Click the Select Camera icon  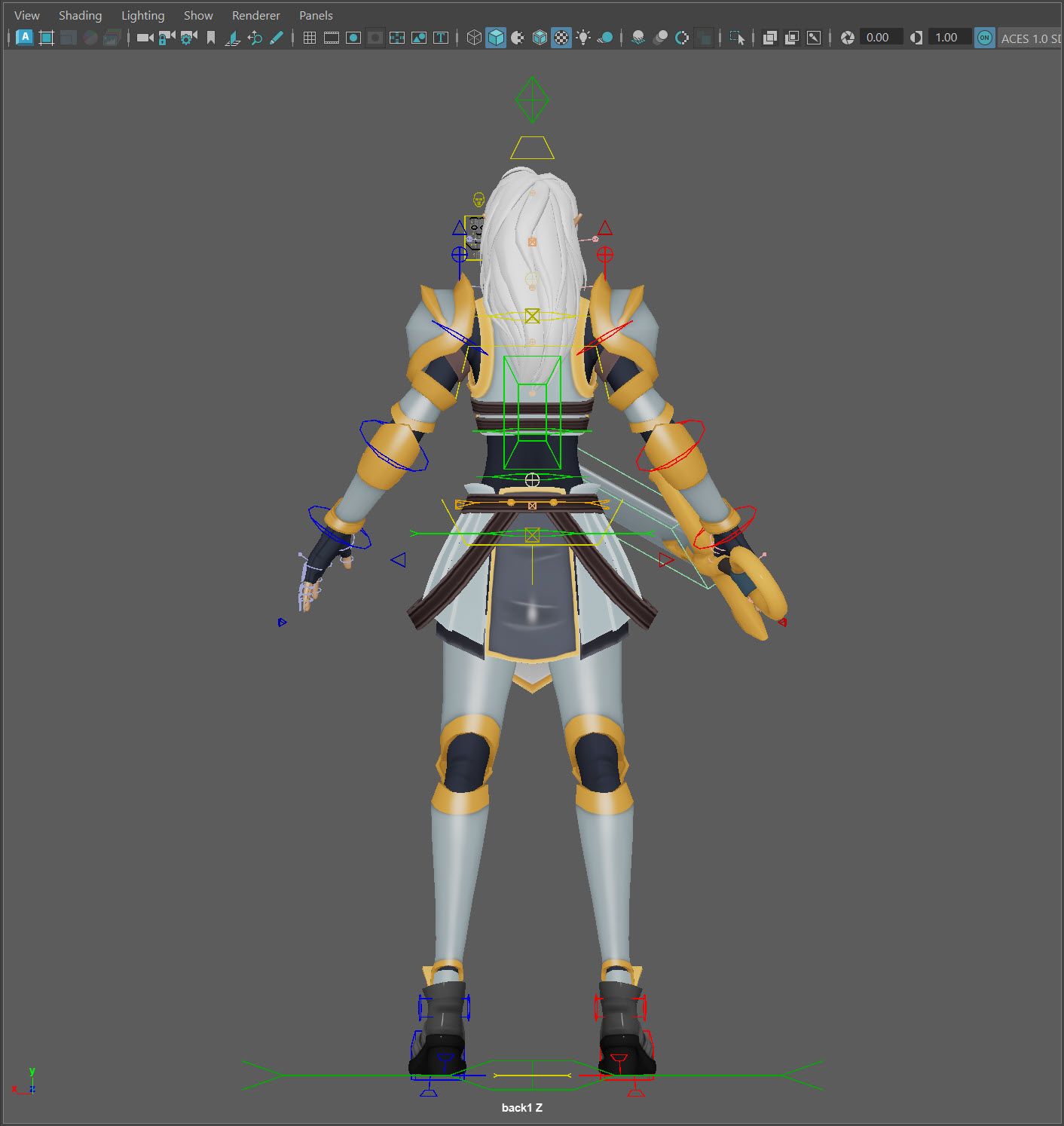(145, 37)
